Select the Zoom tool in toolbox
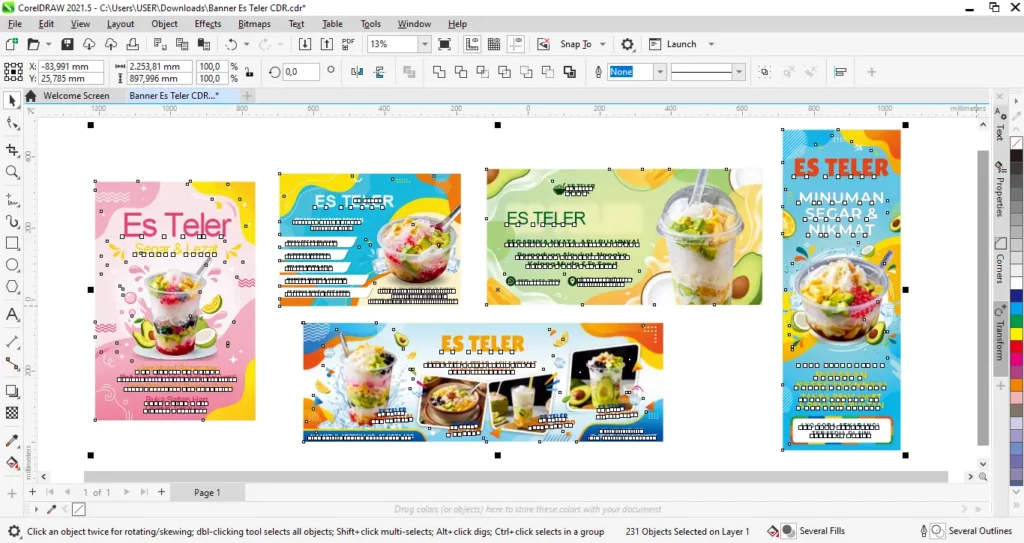Image resolution: width=1024 pixels, height=543 pixels. (12, 172)
